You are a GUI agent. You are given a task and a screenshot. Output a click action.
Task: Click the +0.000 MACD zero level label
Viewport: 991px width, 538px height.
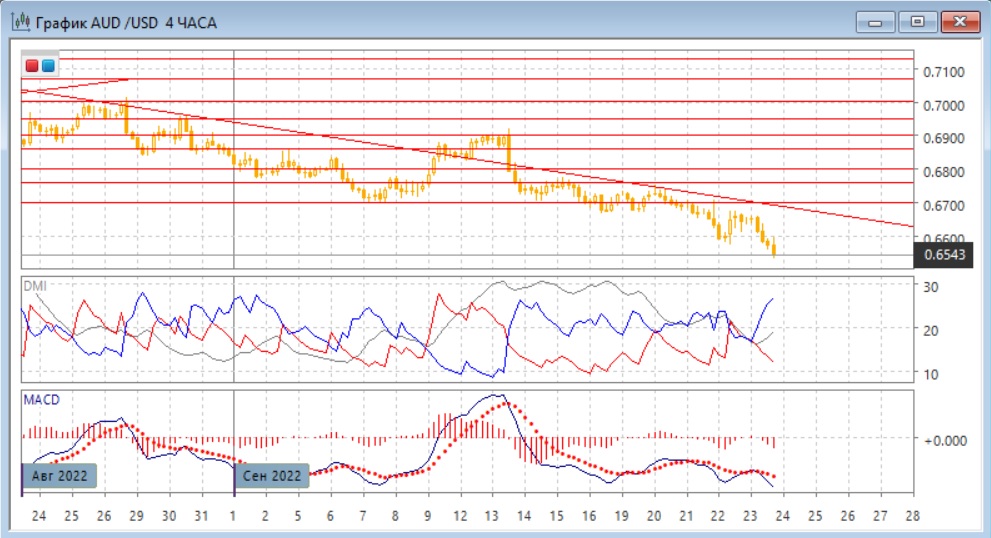(944, 440)
